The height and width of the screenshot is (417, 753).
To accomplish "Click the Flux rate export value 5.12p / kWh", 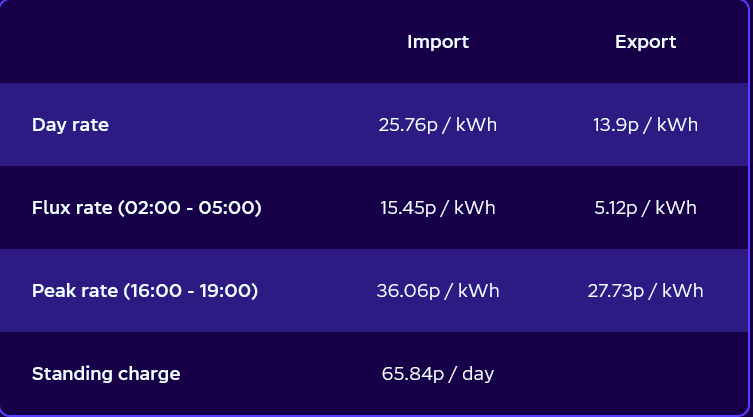I will (x=645, y=208).
